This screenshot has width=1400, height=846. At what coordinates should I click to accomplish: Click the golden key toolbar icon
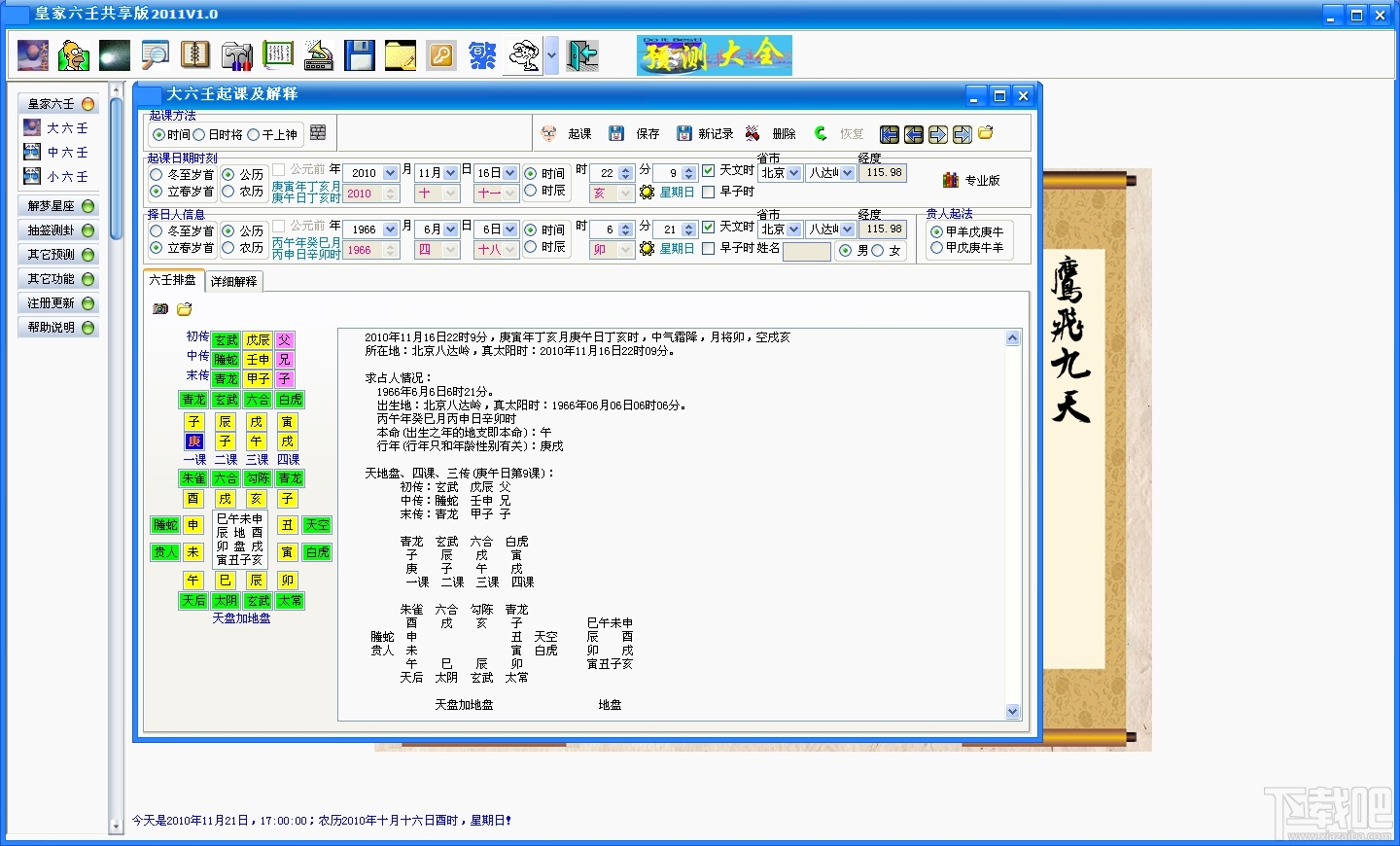click(441, 55)
